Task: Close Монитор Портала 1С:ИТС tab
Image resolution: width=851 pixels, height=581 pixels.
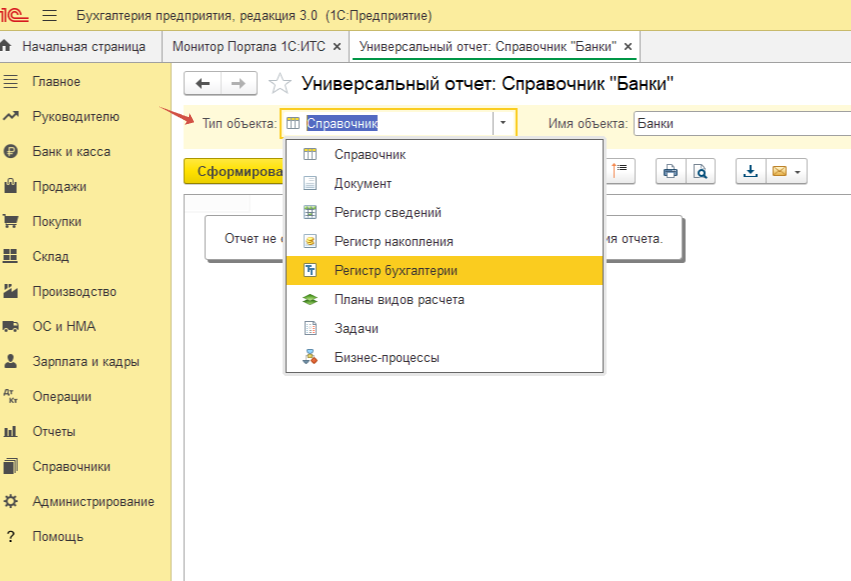Action: 337,47
